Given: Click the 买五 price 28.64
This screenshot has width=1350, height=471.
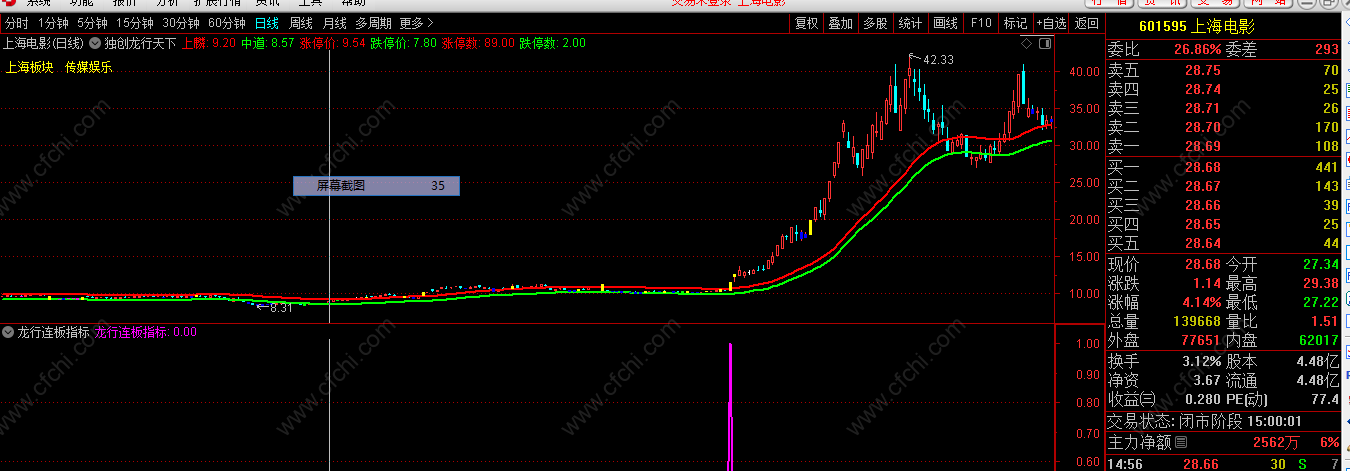Looking at the screenshot, I should coord(1202,243).
